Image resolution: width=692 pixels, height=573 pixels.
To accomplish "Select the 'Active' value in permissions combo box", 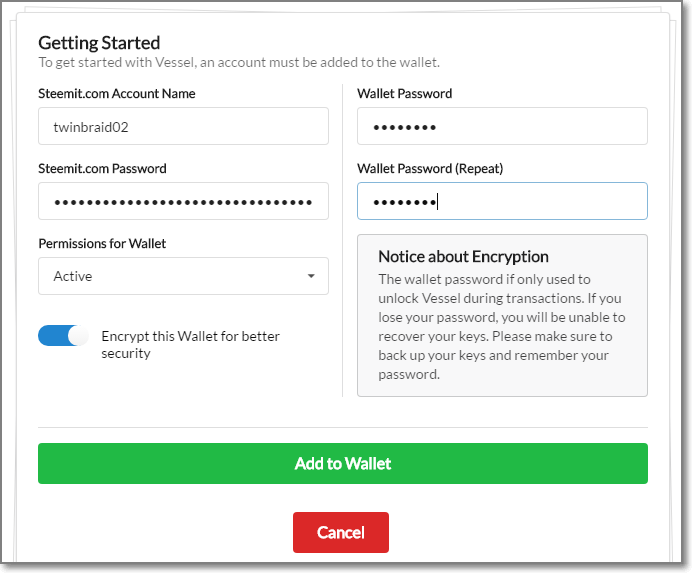I will (x=73, y=276).
